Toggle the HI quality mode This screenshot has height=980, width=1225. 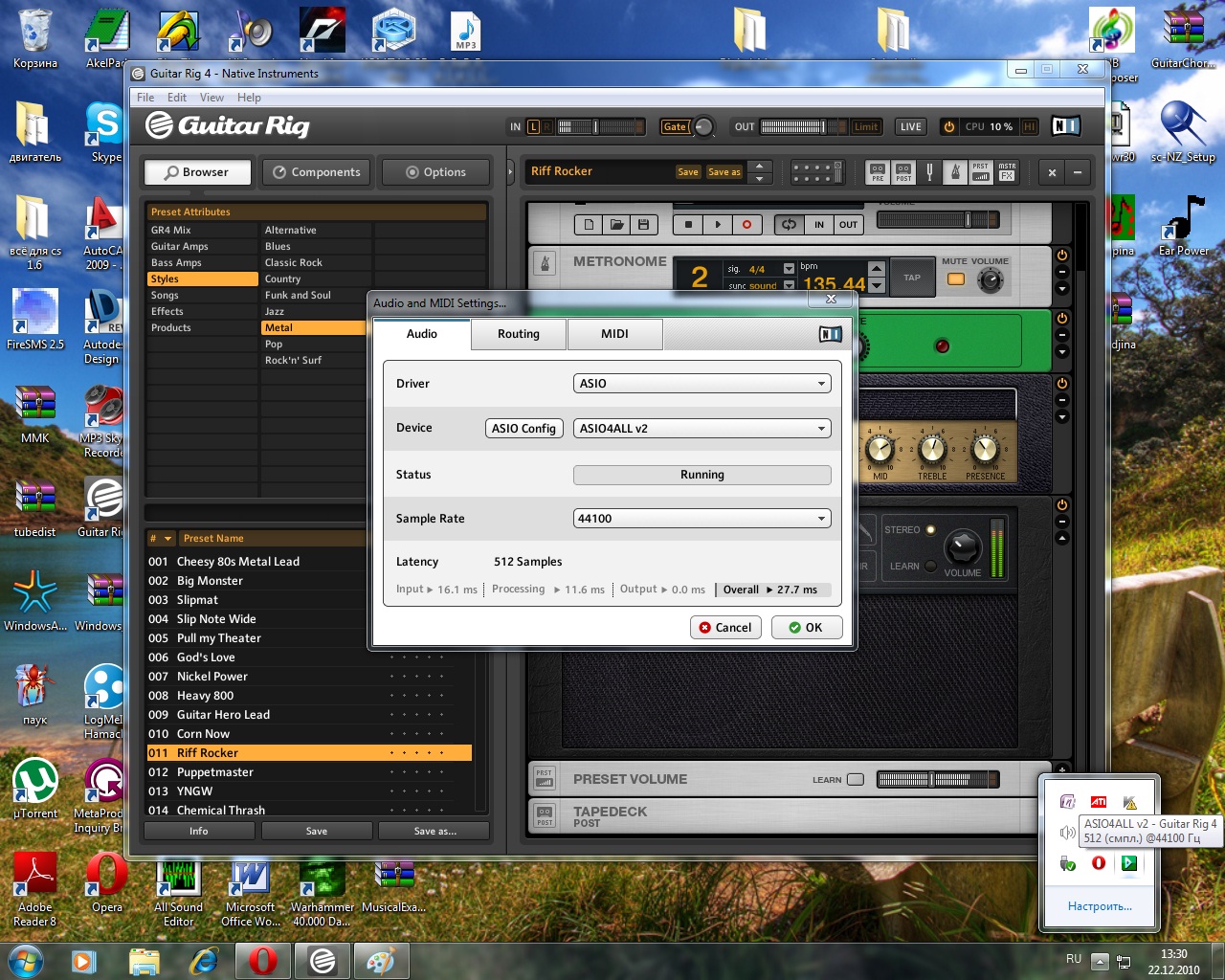[1030, 126]
